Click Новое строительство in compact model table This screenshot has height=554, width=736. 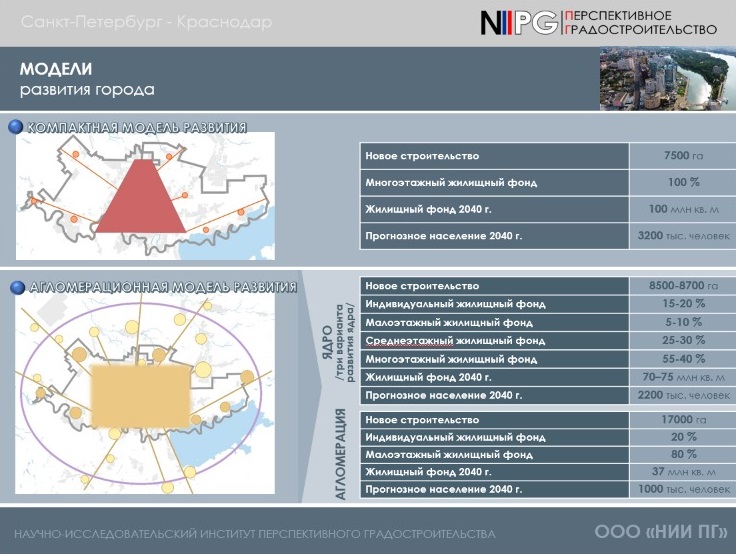pos(422,156)
